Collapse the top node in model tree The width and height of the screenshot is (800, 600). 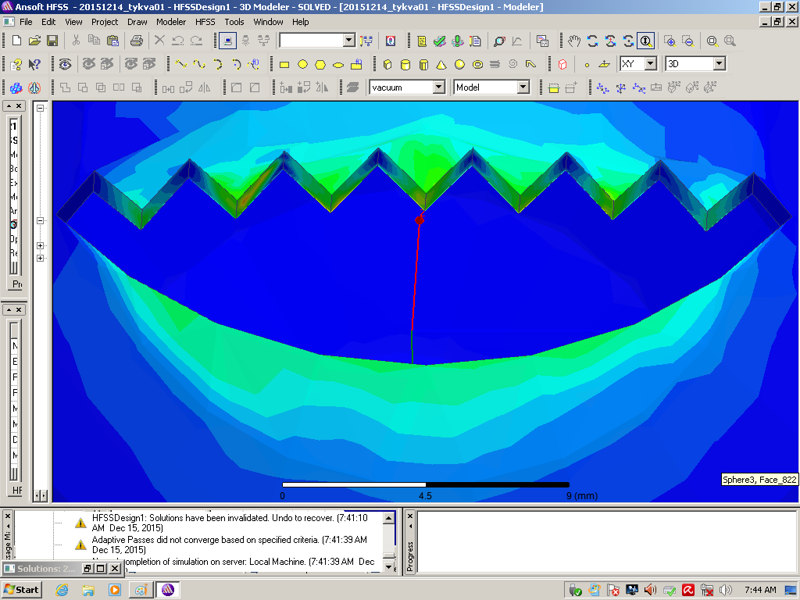[41, 108]
